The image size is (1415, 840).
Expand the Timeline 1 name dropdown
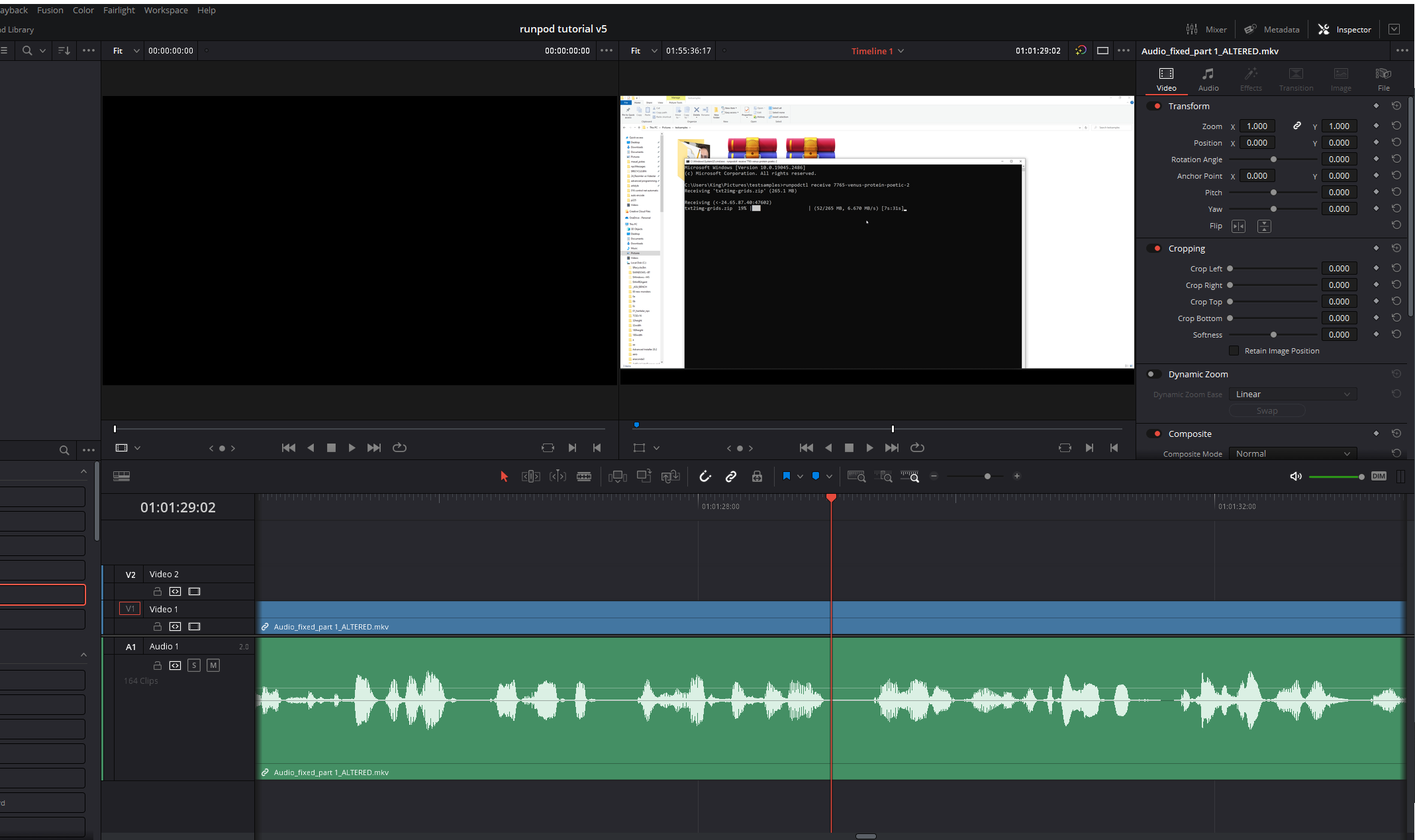[901, 51]
